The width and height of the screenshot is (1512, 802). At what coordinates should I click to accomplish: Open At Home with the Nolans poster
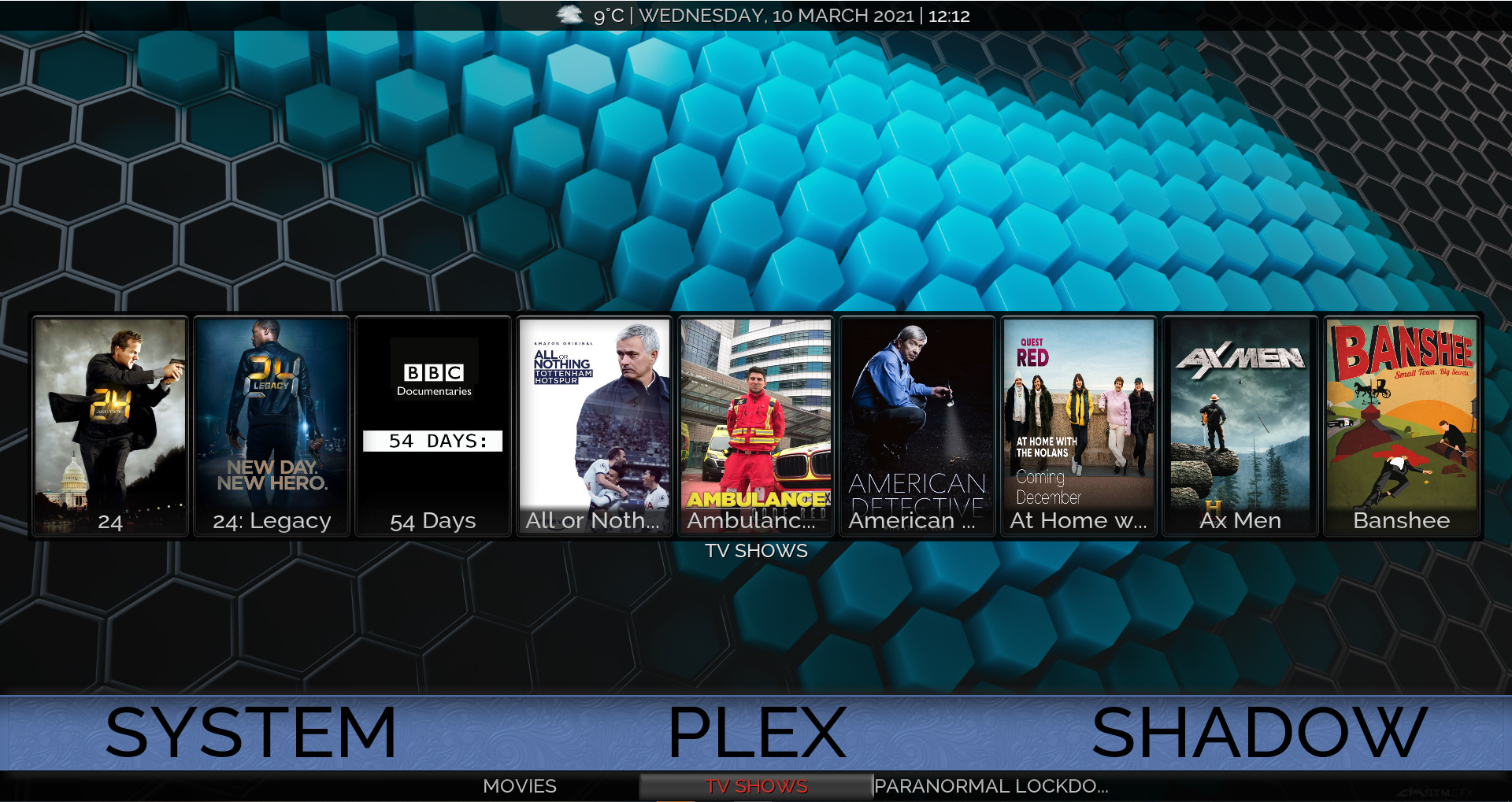coord(1079,426)
